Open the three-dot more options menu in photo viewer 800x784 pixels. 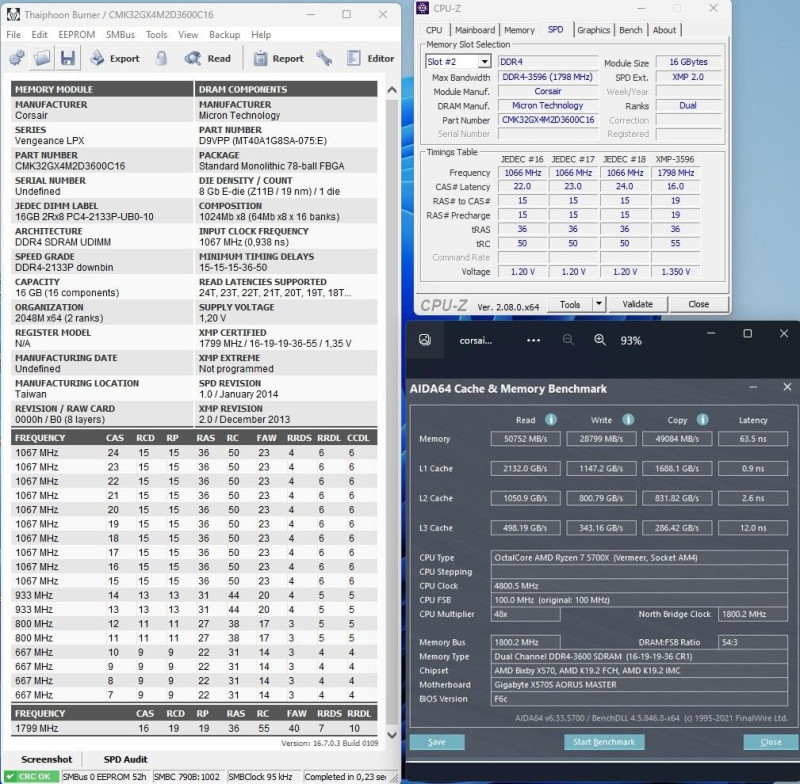(533, 340)
